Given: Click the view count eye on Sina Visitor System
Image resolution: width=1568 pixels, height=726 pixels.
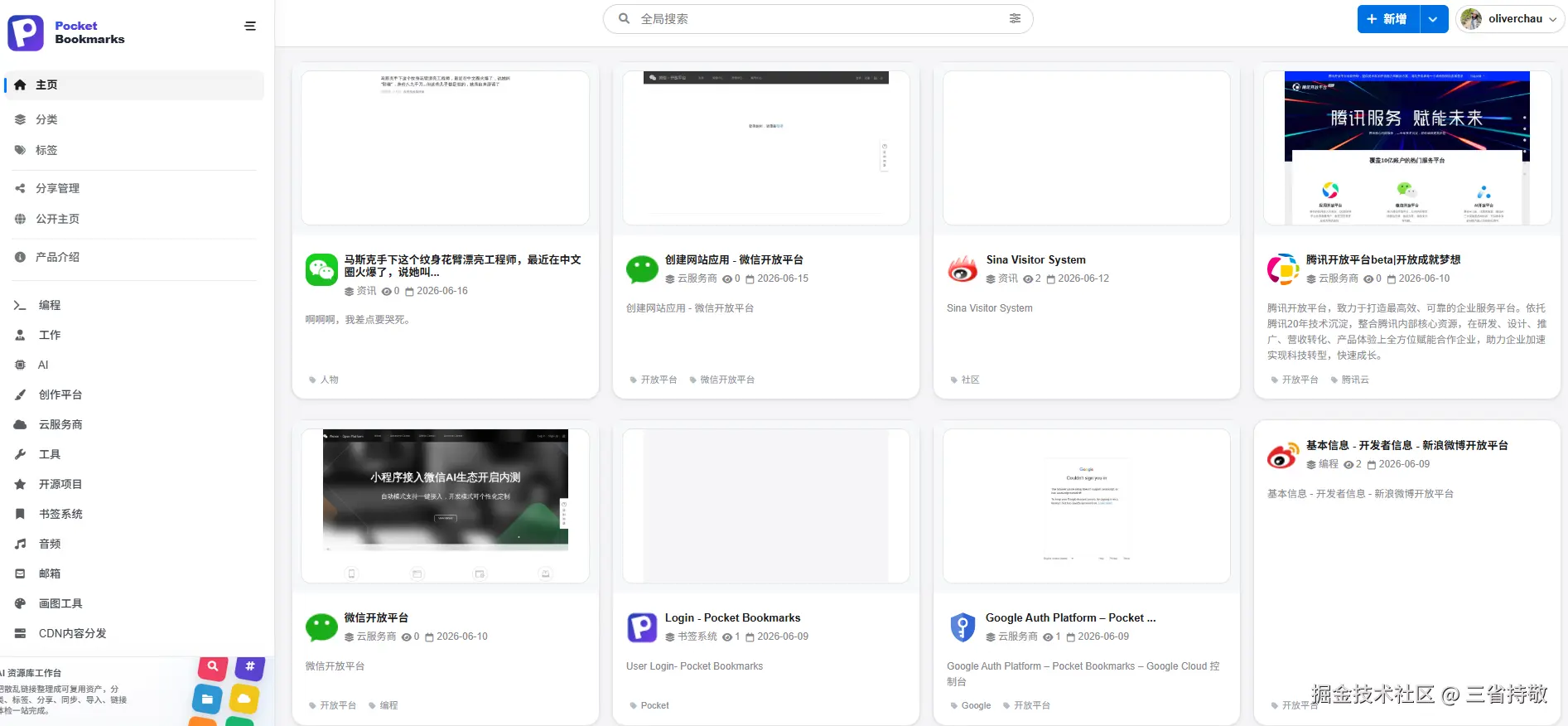Looking at the screenshot, I should [x=1027, y=279].
